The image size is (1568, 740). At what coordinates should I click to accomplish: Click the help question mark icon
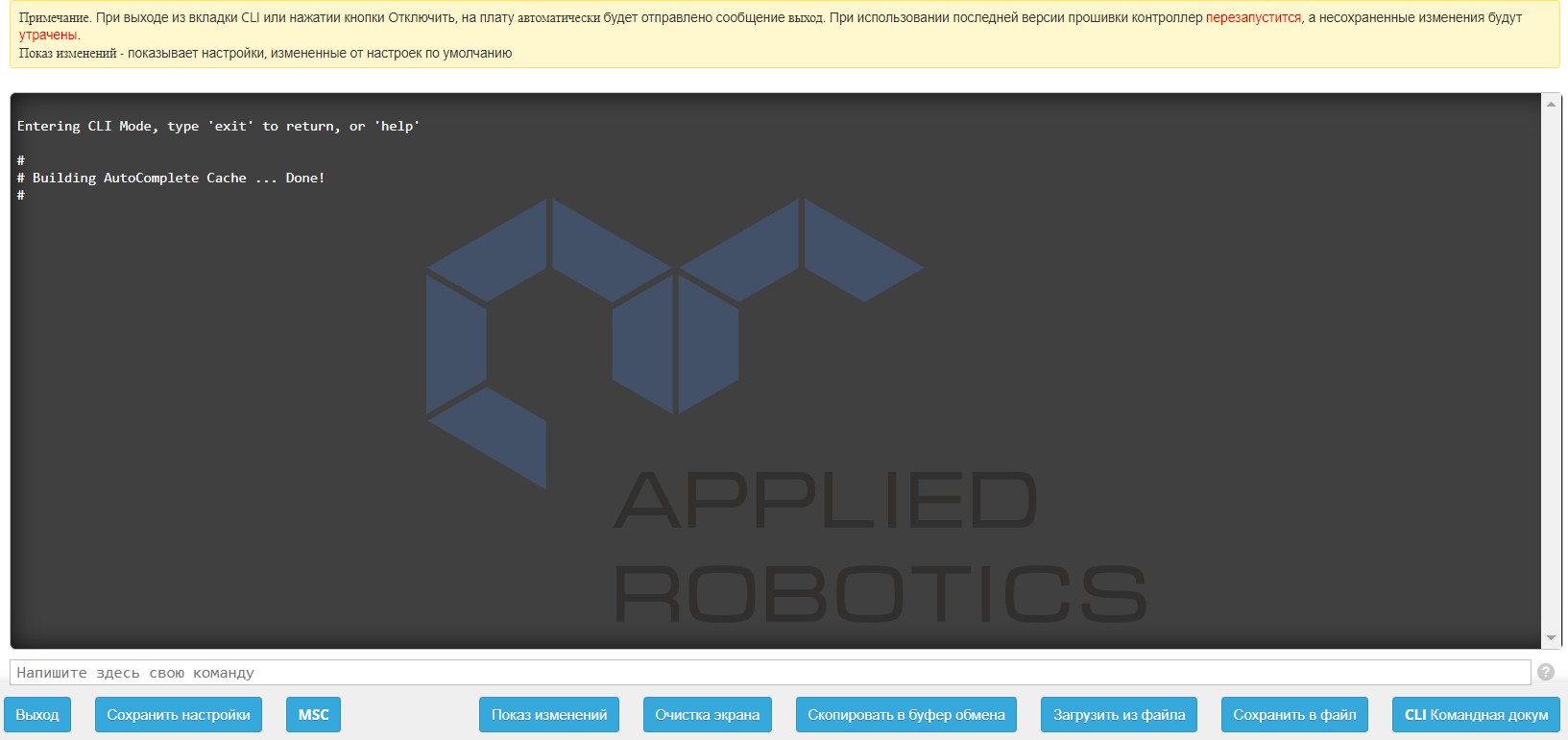1545,672
